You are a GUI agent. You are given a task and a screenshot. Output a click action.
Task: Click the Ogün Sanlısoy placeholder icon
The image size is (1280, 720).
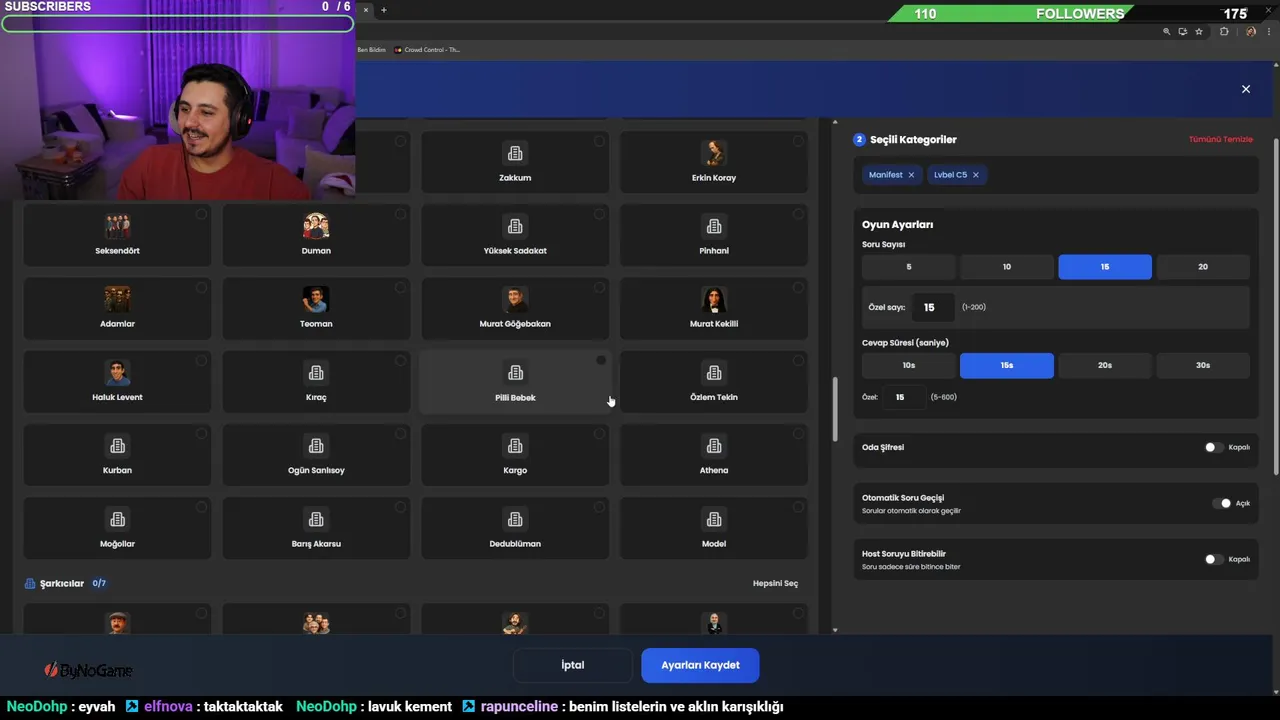[316, 446]
